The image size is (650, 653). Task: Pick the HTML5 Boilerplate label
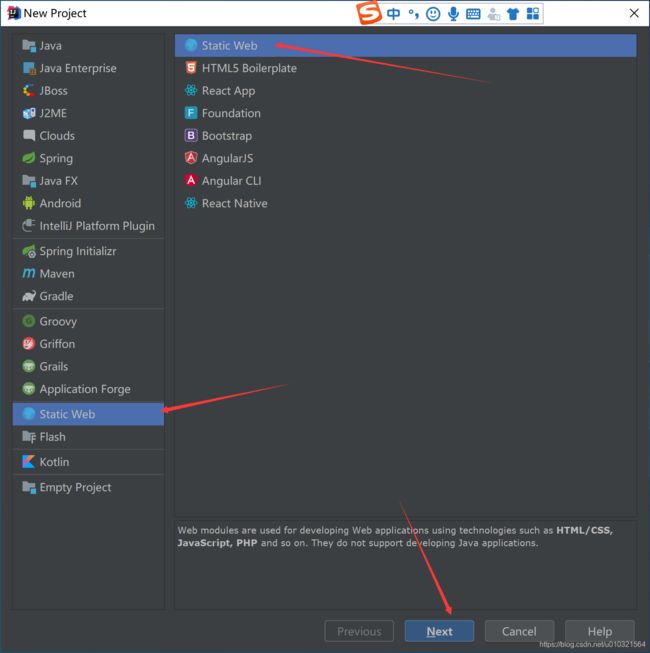click(249, 68)
